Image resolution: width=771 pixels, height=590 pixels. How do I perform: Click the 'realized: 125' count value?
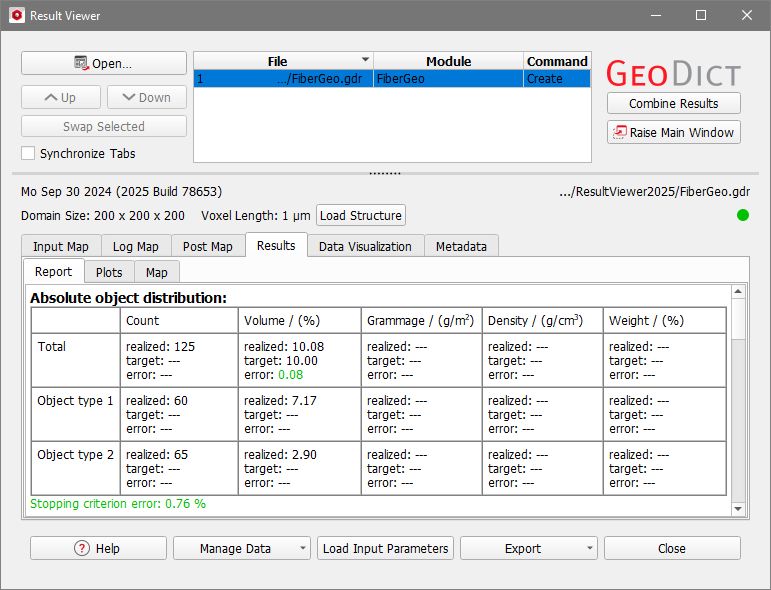pyautogui.click(x=160, y=347)
